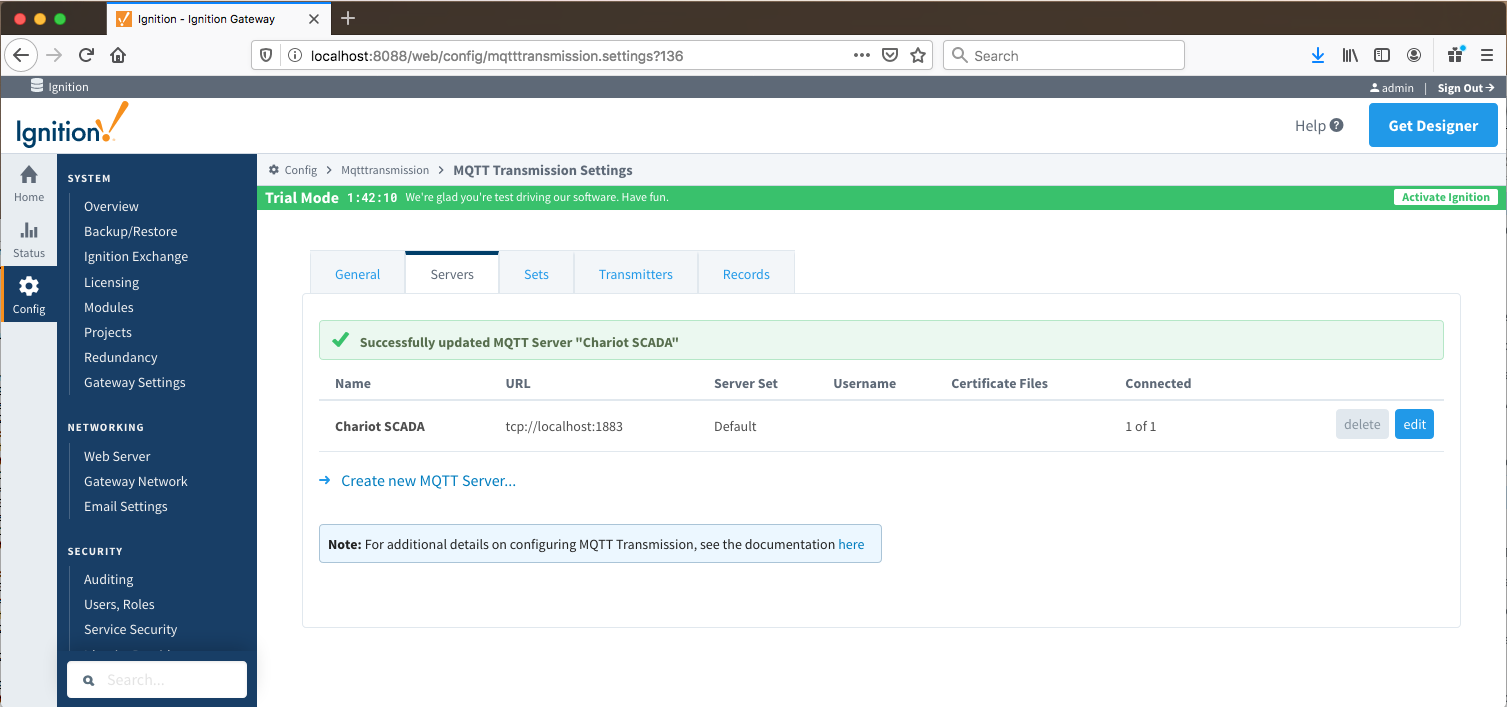1507x707 pixels.
Task: Click the admin user icon
Action: pos(1376,88)
